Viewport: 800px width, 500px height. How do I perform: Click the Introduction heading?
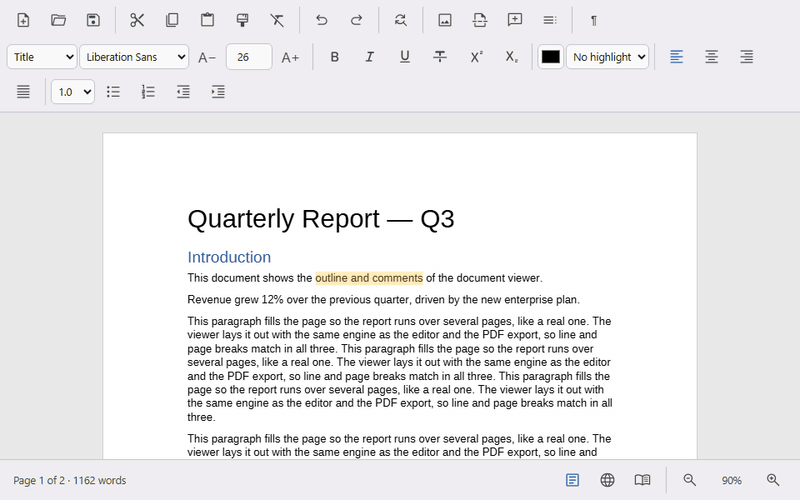pos(229,257)
